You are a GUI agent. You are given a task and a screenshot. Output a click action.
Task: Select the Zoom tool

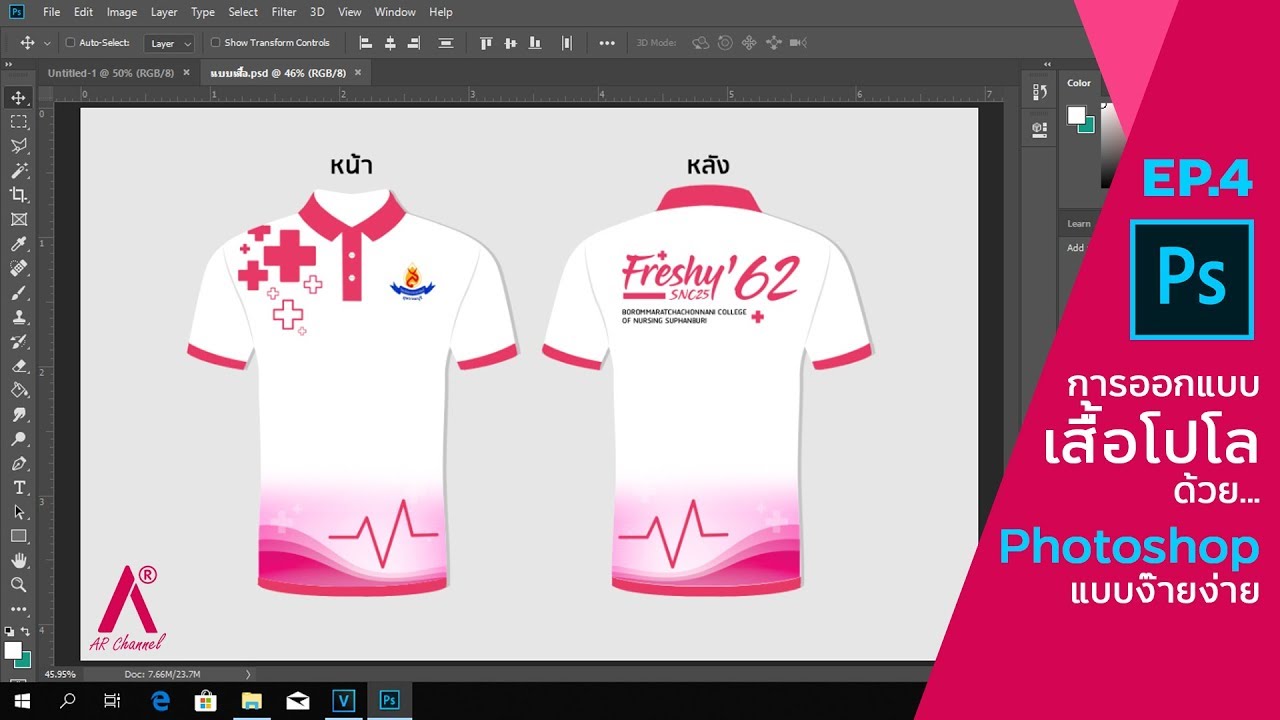point(19,584)
